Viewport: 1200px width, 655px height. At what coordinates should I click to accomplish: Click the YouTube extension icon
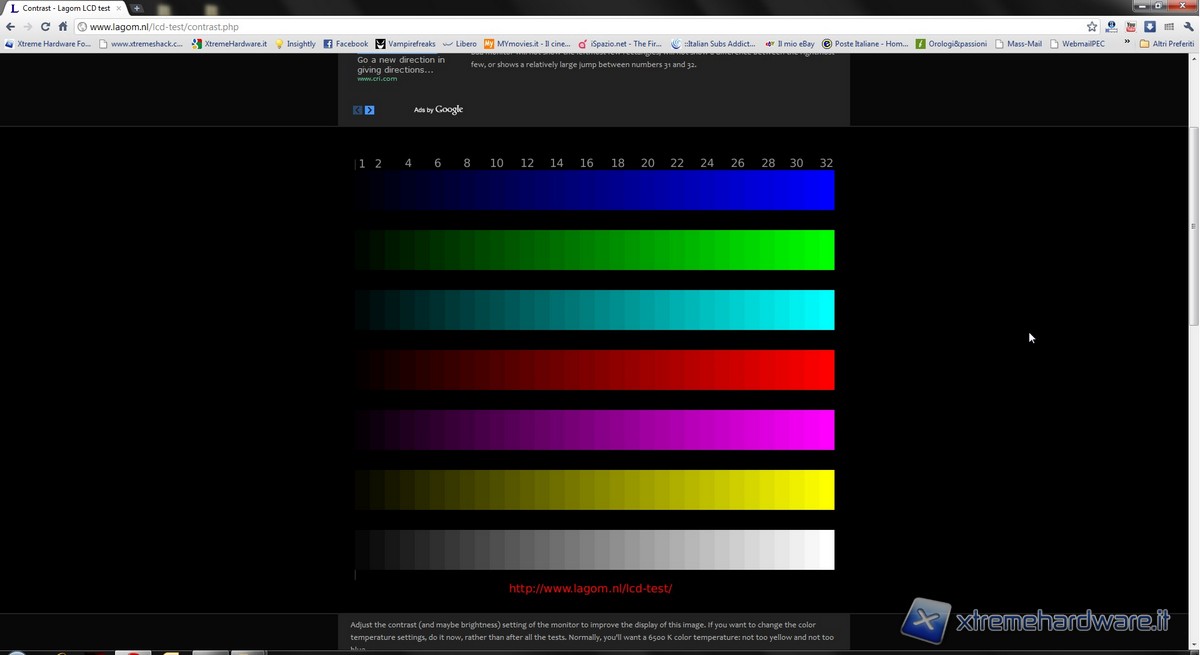[x=1131, y=27]
